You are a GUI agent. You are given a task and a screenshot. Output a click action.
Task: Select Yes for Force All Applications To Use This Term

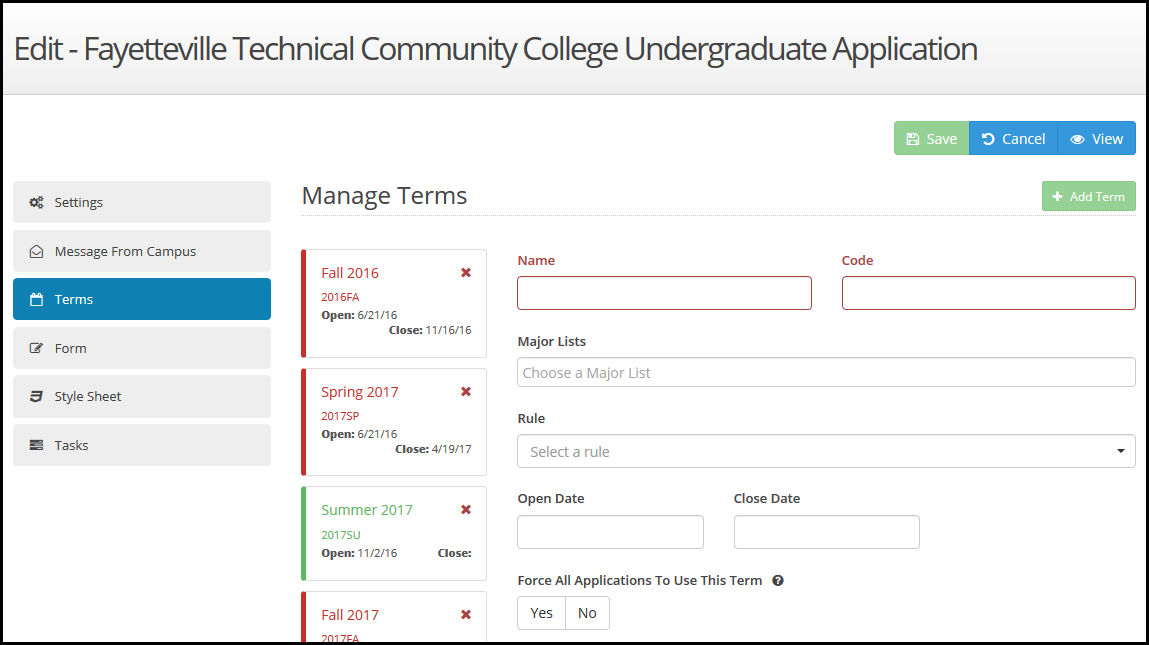tap(540, 612)
